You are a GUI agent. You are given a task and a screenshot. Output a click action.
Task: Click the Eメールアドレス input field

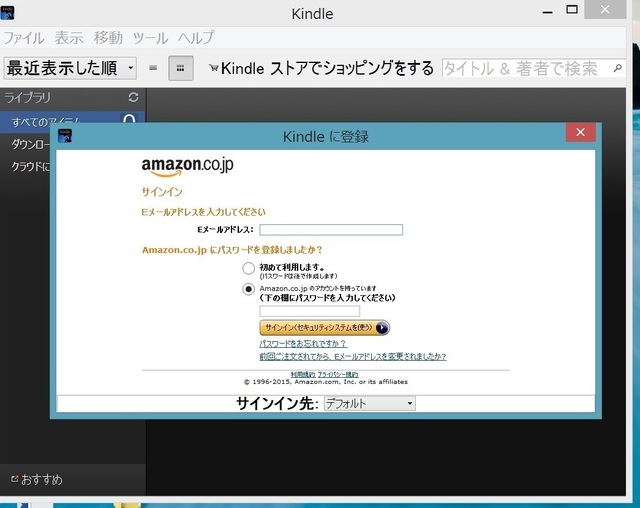[331, 230]
